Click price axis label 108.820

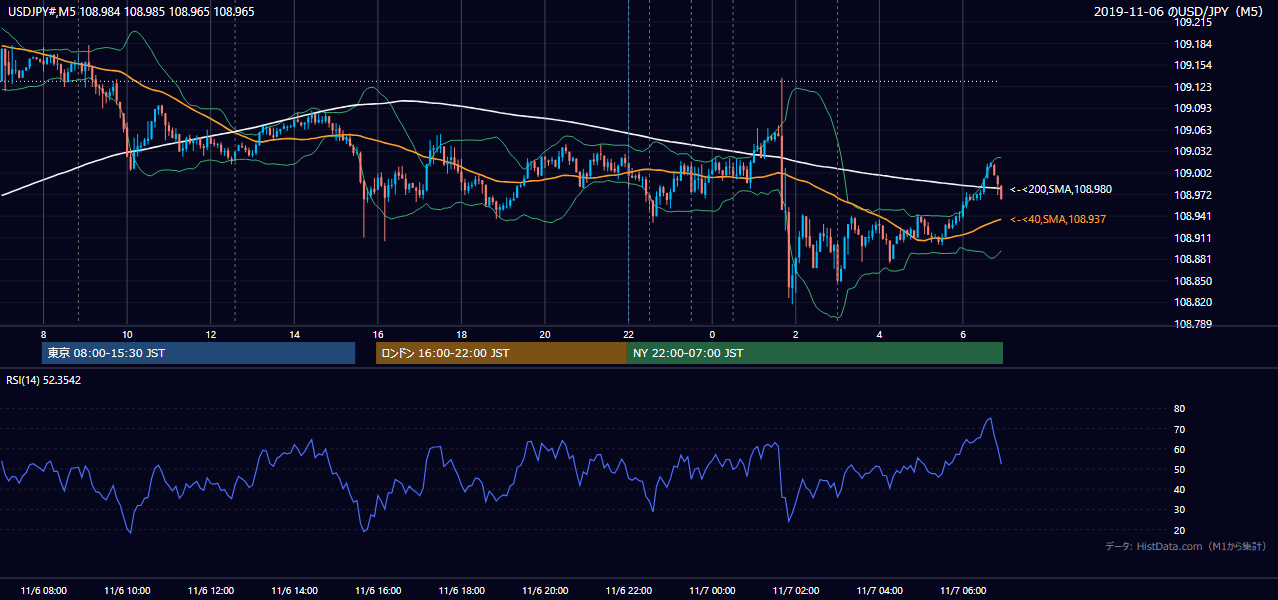coord(1193,302)
